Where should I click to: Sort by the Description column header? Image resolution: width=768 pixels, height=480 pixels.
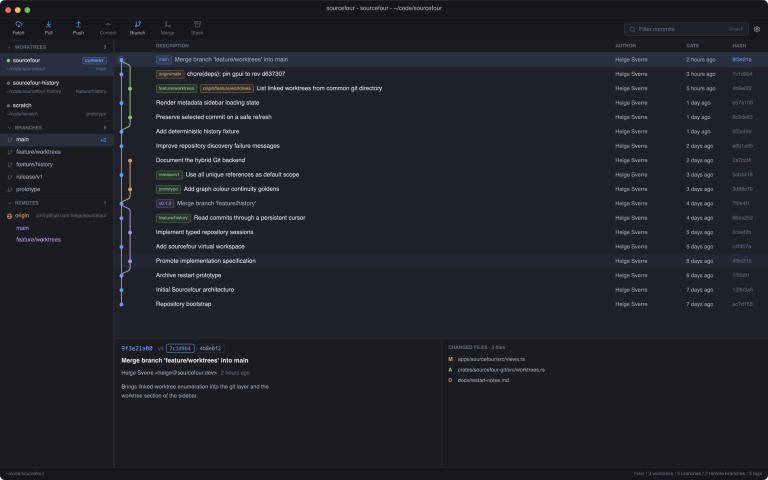(x=172, y=46)
